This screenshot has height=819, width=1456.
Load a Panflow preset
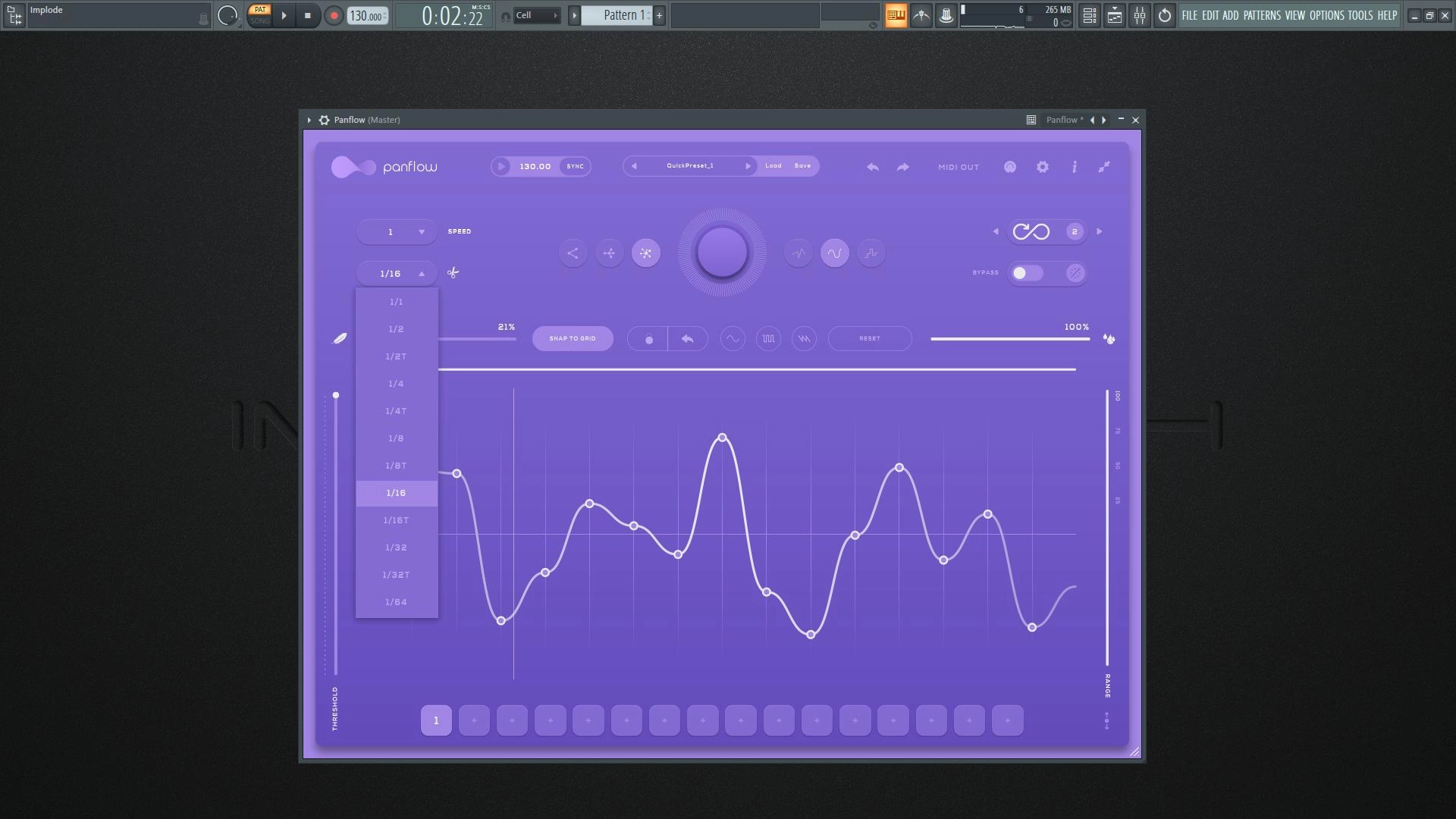tap(773, 166)
